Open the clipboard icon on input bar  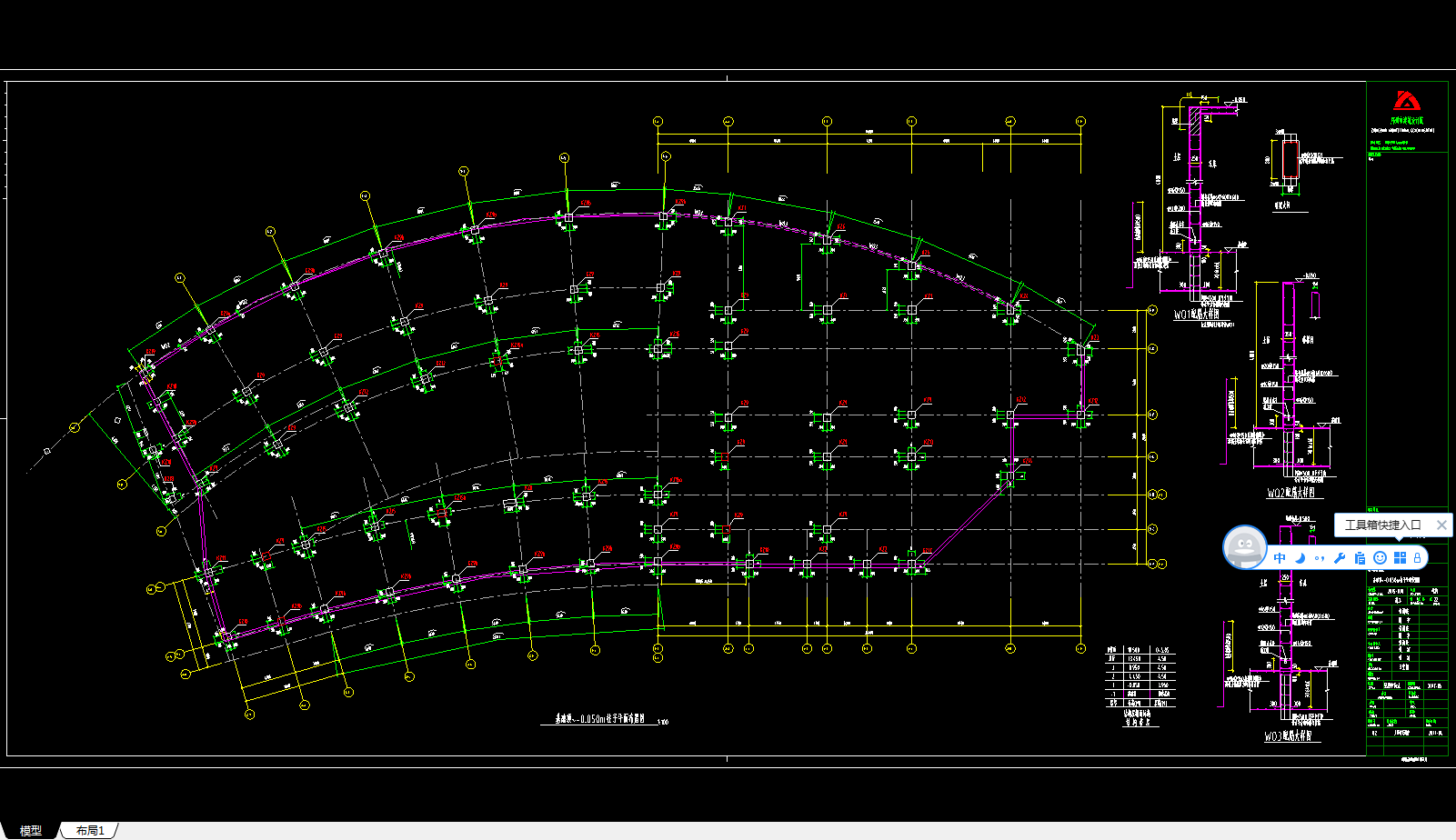[1360, 558]
